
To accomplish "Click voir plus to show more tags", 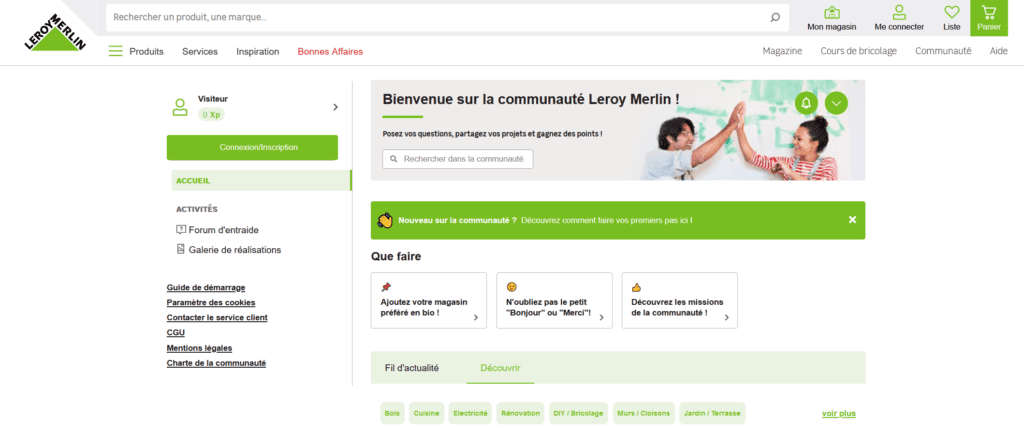I will [x=839, y=413].
